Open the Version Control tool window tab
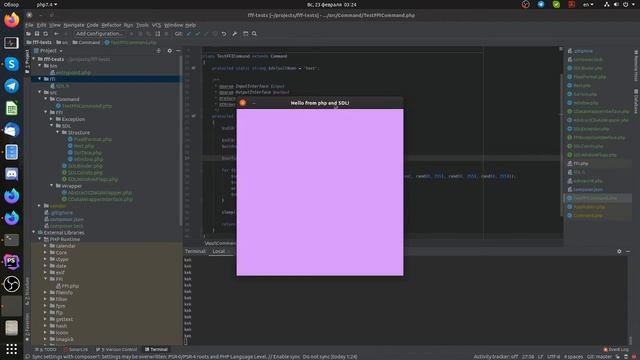Image resolution: width=640 pixels, height=360 pixels. 116,349
